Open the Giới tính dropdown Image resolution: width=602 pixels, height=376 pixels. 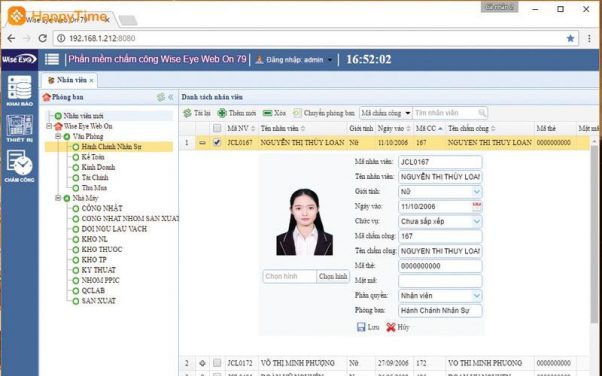tap(476, 191)
